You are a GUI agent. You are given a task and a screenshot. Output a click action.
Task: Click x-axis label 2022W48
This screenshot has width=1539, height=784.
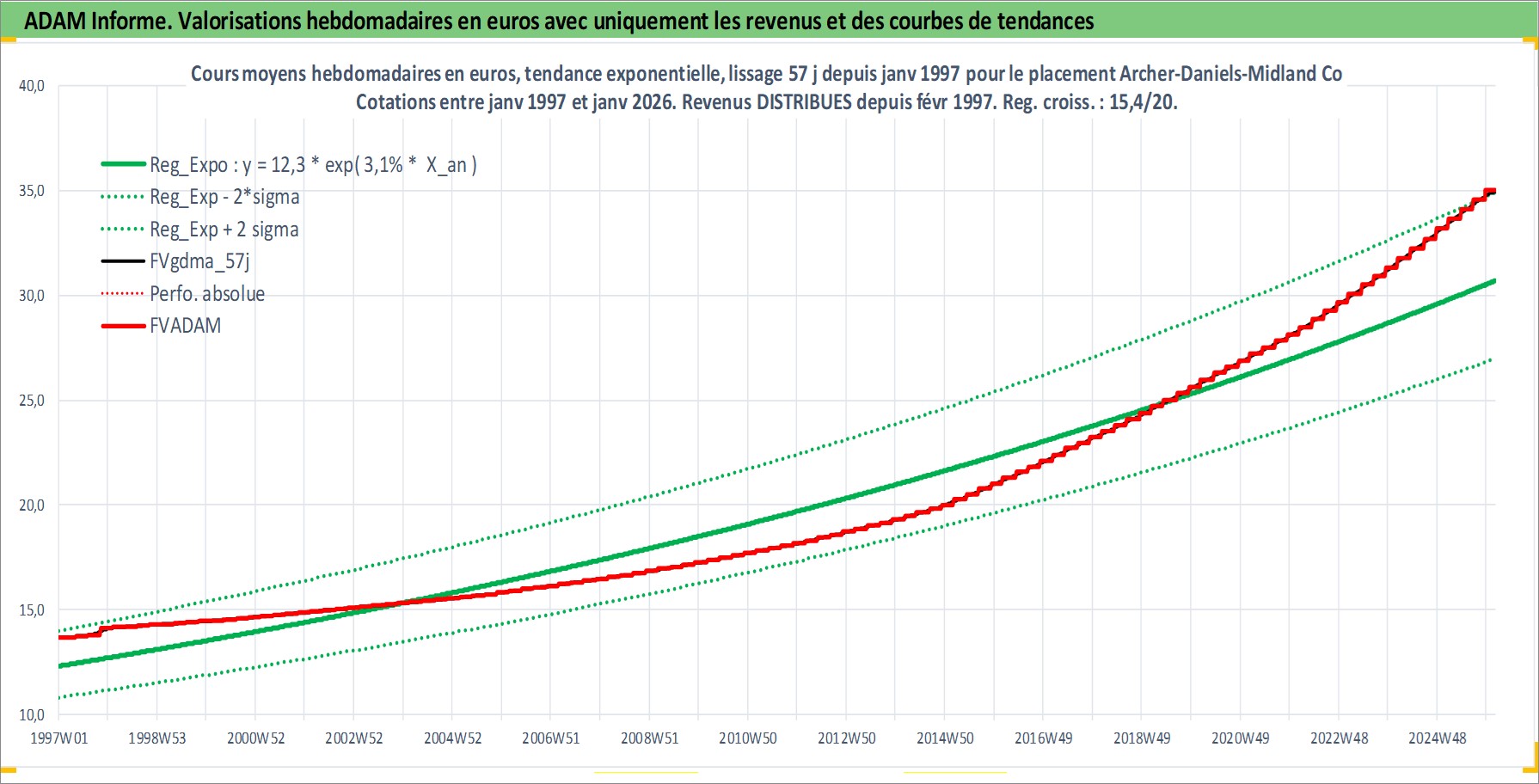coord(1339,738)
